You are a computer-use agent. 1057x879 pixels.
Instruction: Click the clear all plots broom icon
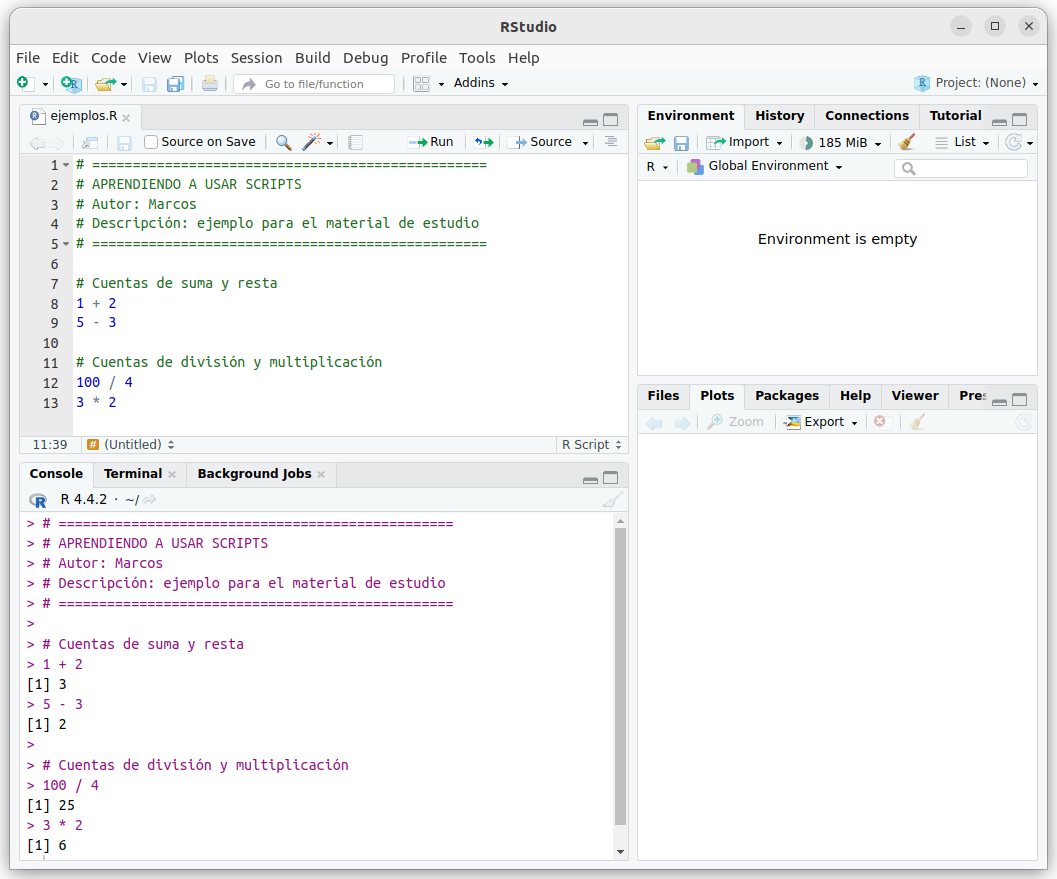917,422
